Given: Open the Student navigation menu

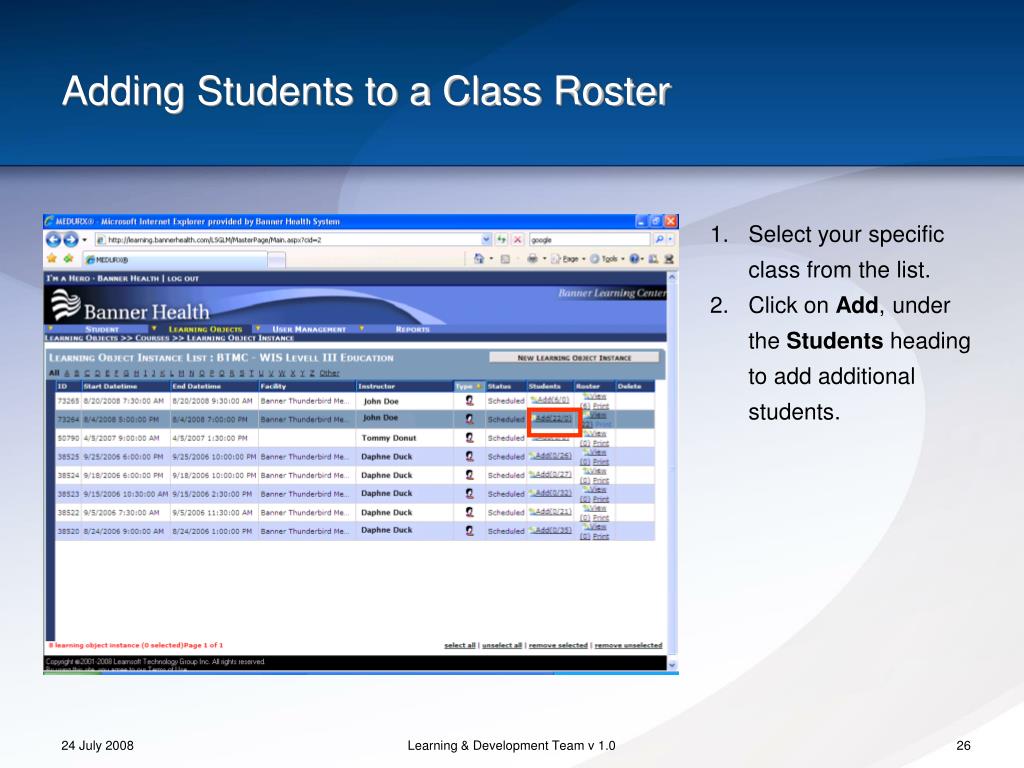Looking at the screenshot, I should click(x=102, y=329).
